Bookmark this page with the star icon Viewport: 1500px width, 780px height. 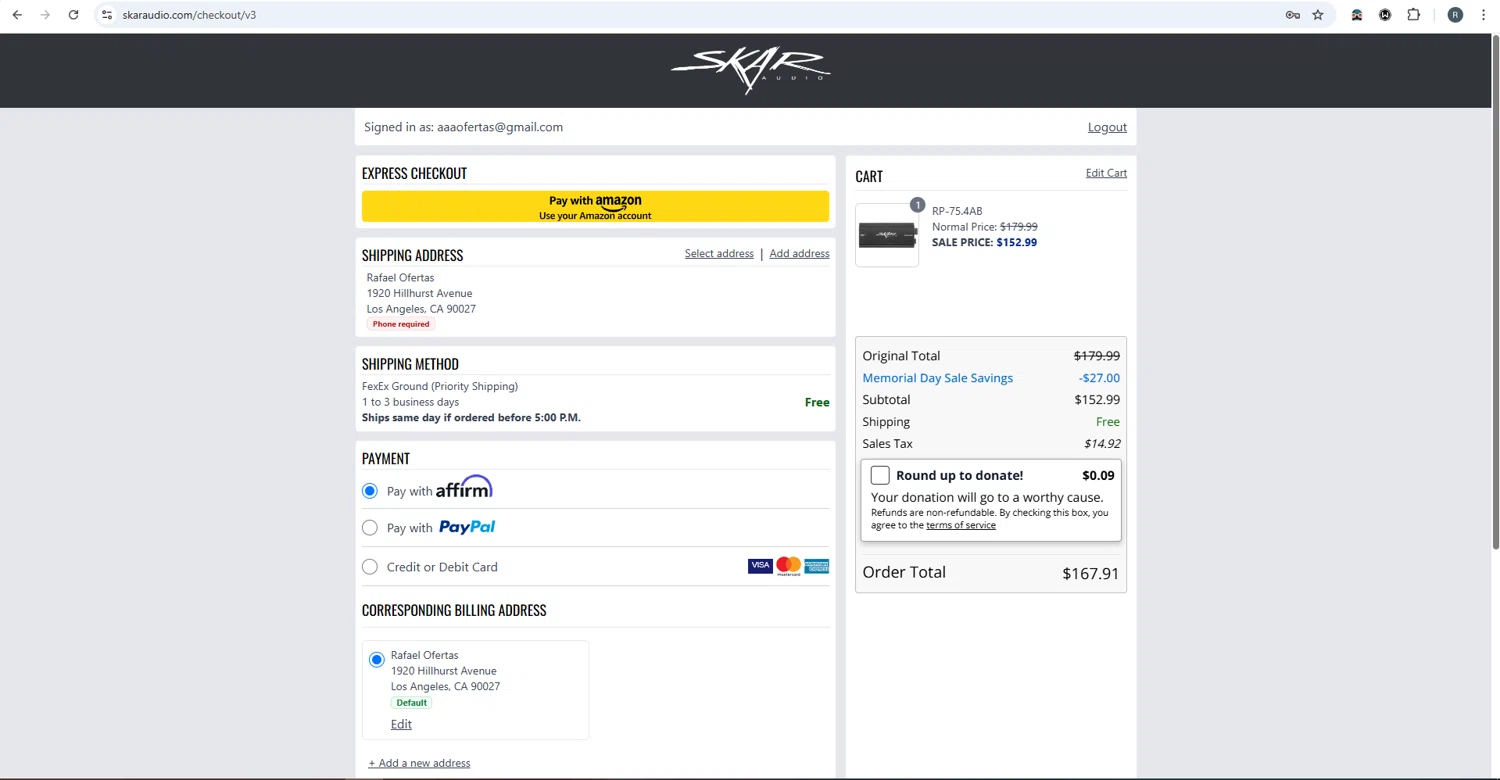(x=1318, y=15)
